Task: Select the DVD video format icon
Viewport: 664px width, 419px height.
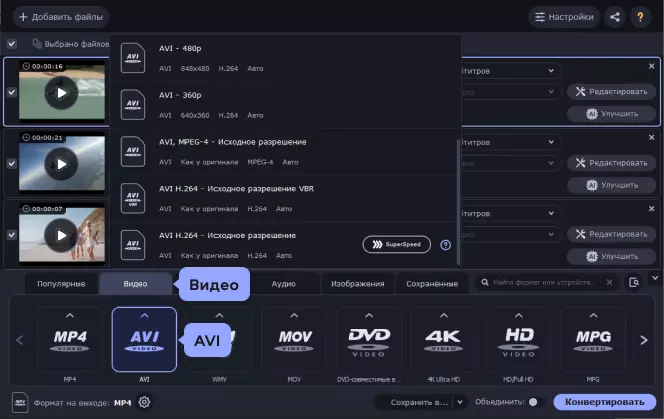Action: [x=368, y=340]
